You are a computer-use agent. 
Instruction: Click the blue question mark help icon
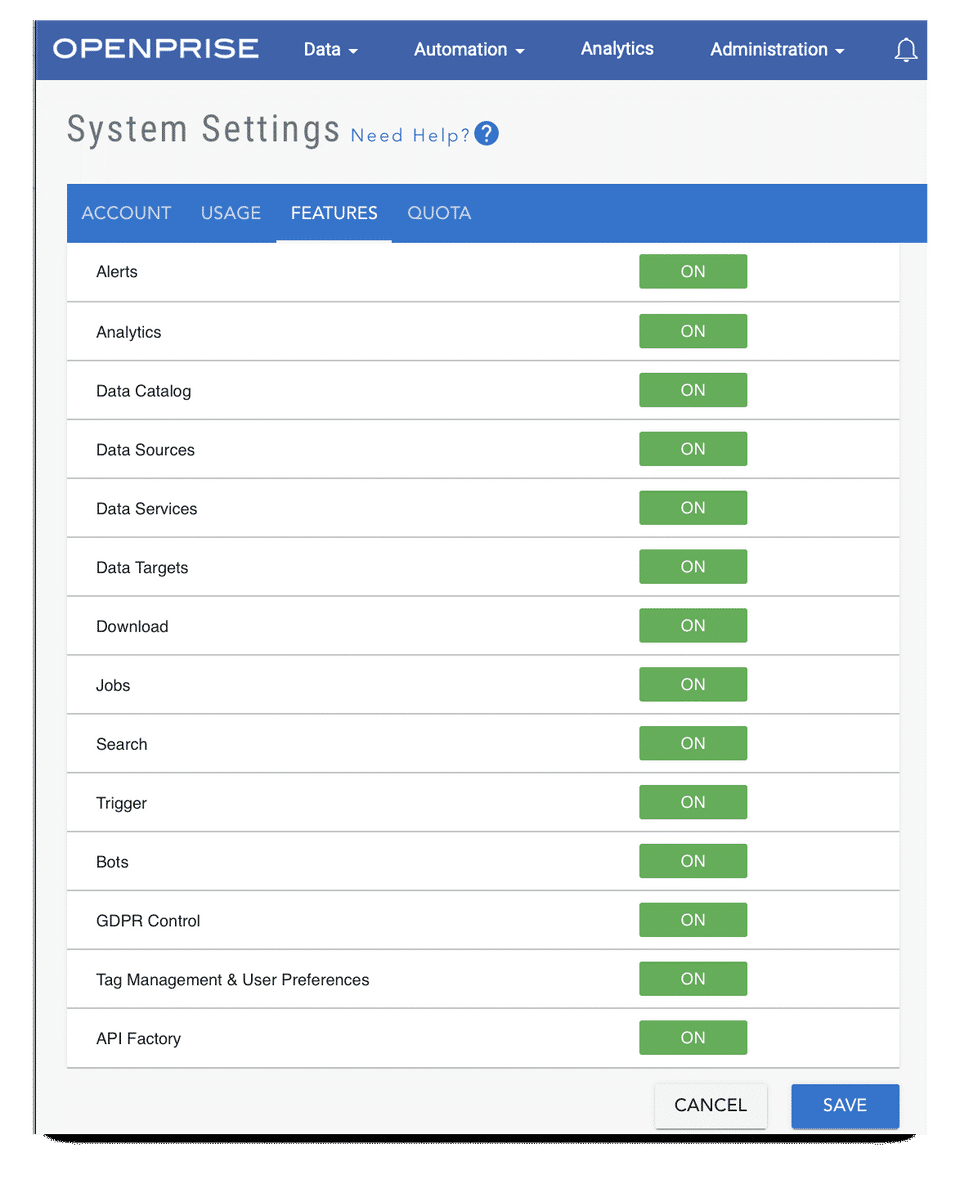(x=486, y=134)
